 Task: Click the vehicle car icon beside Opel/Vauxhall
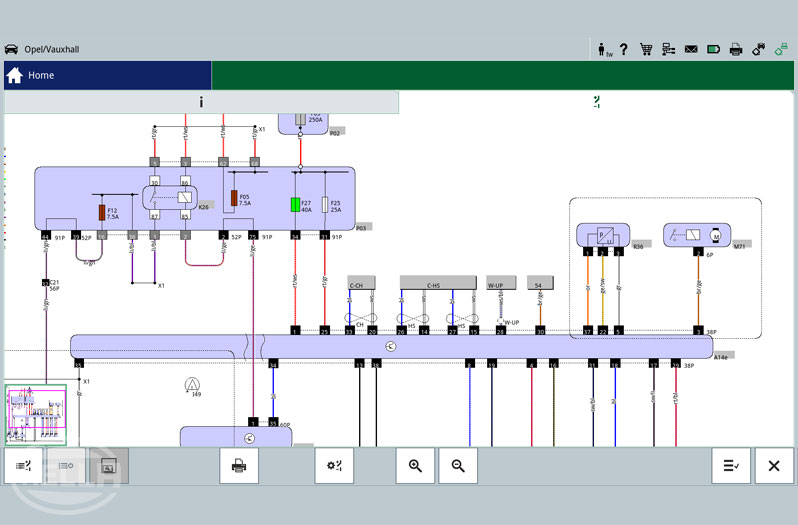11,49
